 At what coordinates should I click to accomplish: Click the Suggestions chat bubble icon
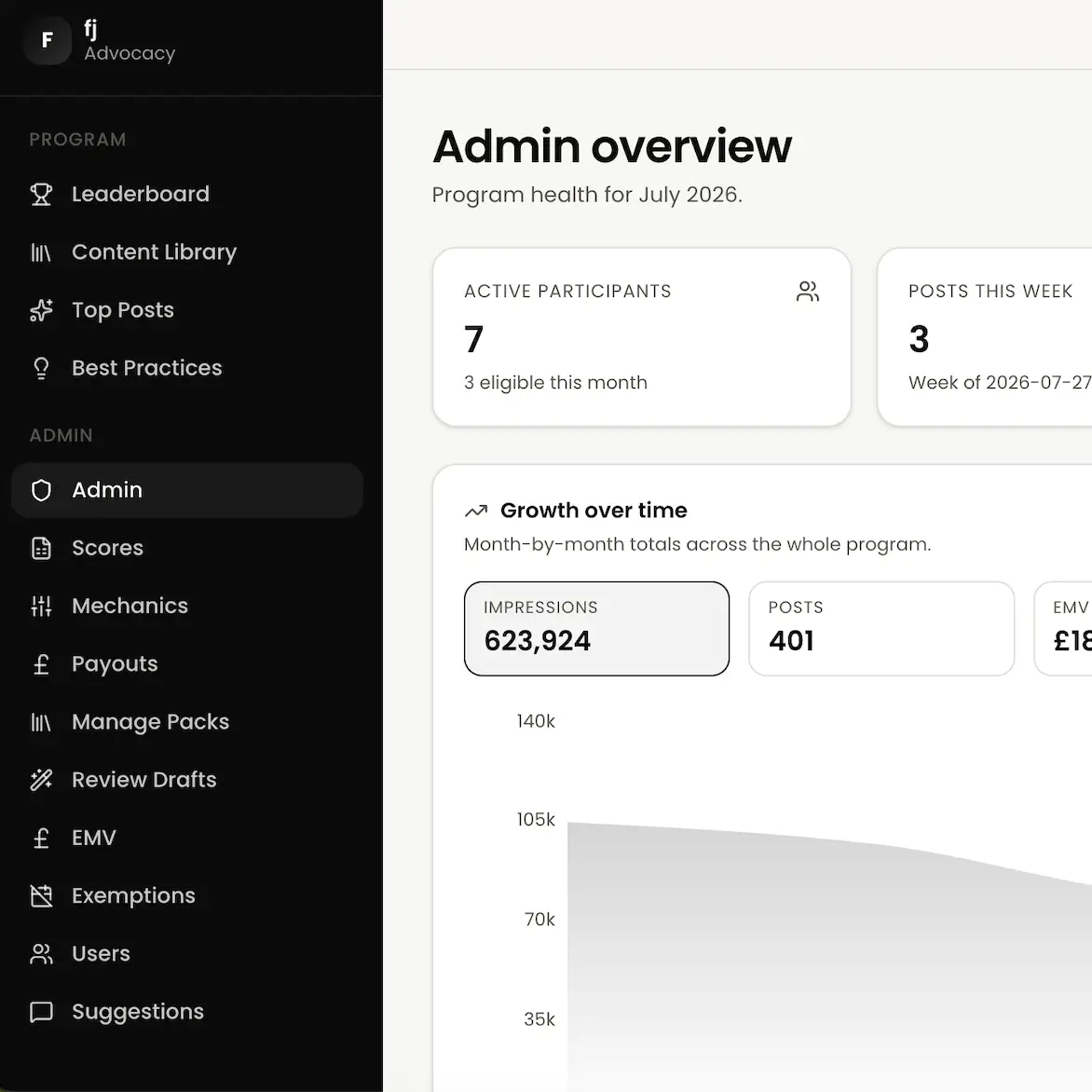[x=41, y=1011]
